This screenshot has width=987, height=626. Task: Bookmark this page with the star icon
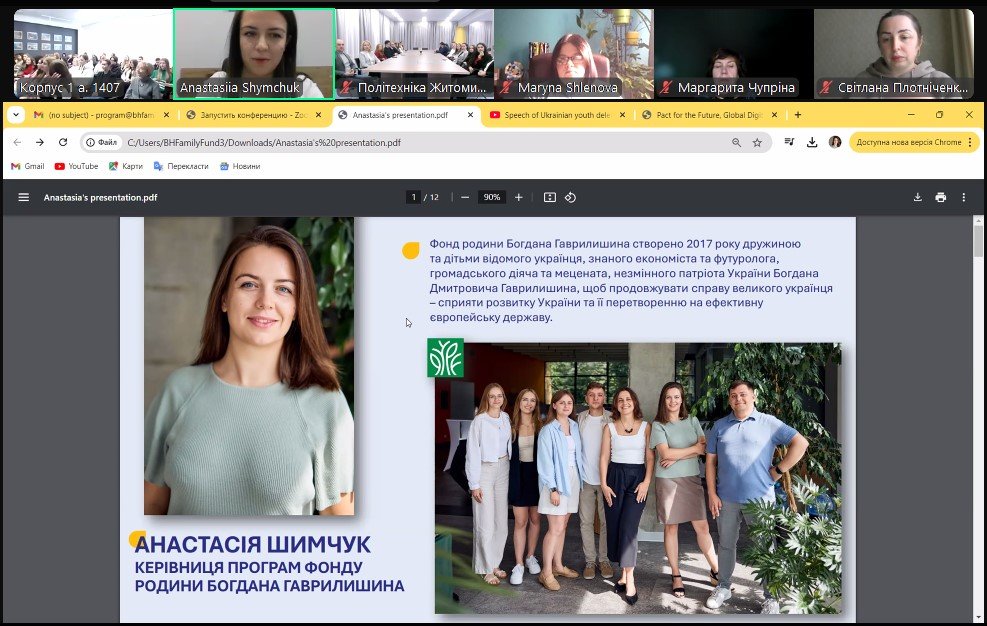pyautogui.click(x=757, y=142)
